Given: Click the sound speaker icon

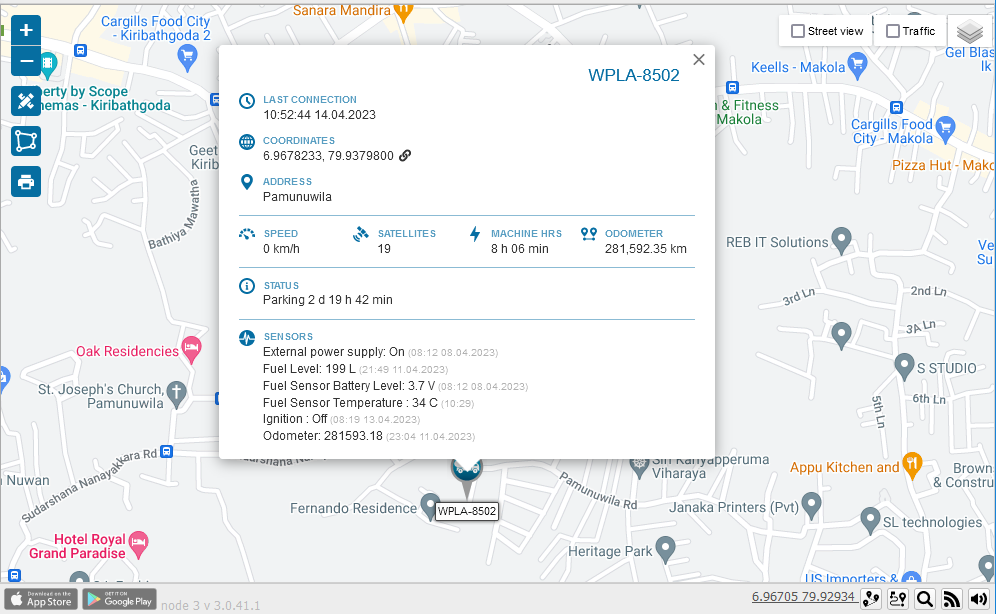Looking at the screenshot, I should [978, 598].
